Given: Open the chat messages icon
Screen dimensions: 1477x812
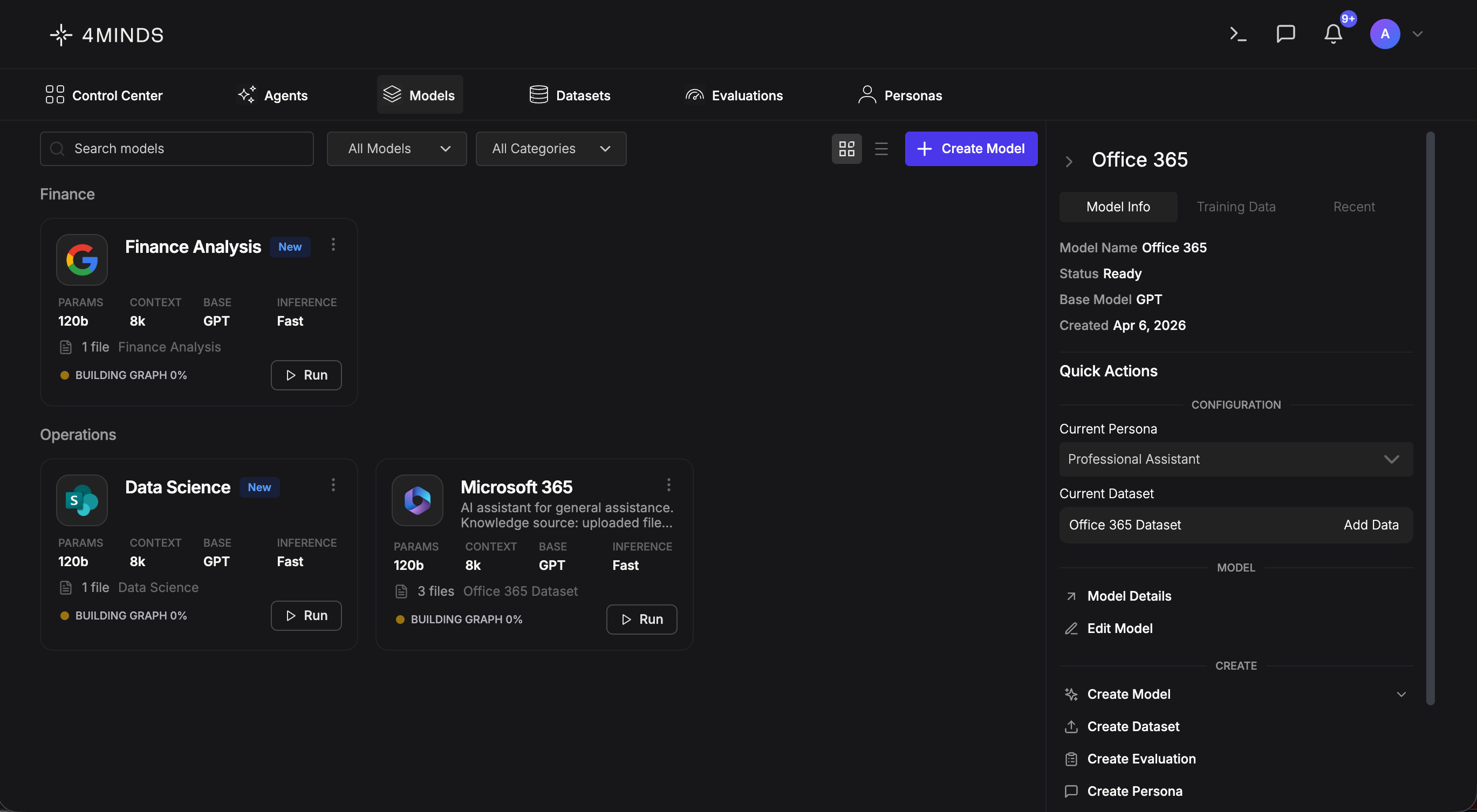Looking at the screenshot, I should (x=1285, y=35).
